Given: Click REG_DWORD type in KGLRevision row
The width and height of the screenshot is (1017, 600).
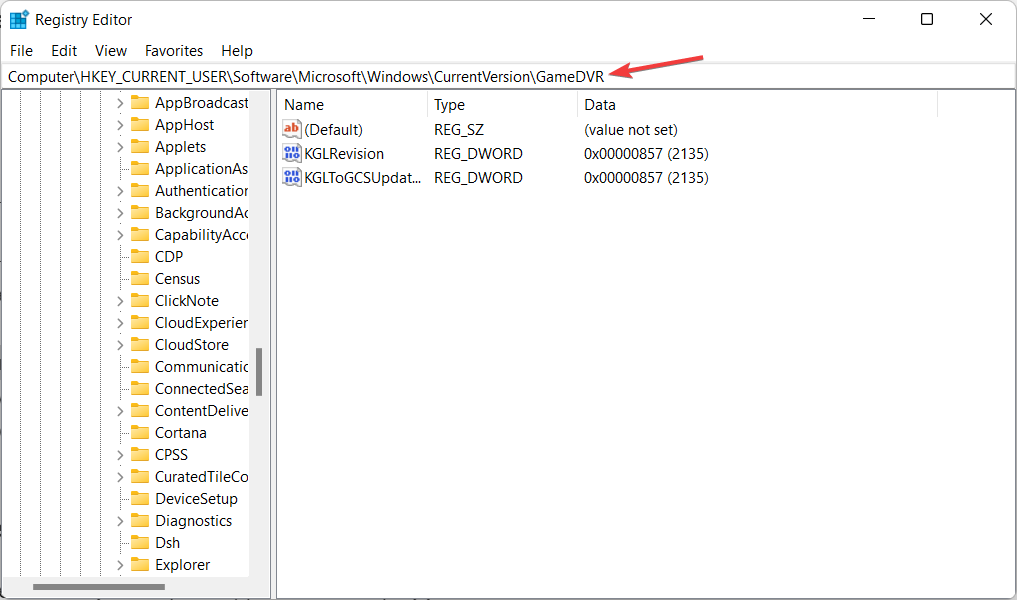Looking at the screenshot, I should coord(478,154).
